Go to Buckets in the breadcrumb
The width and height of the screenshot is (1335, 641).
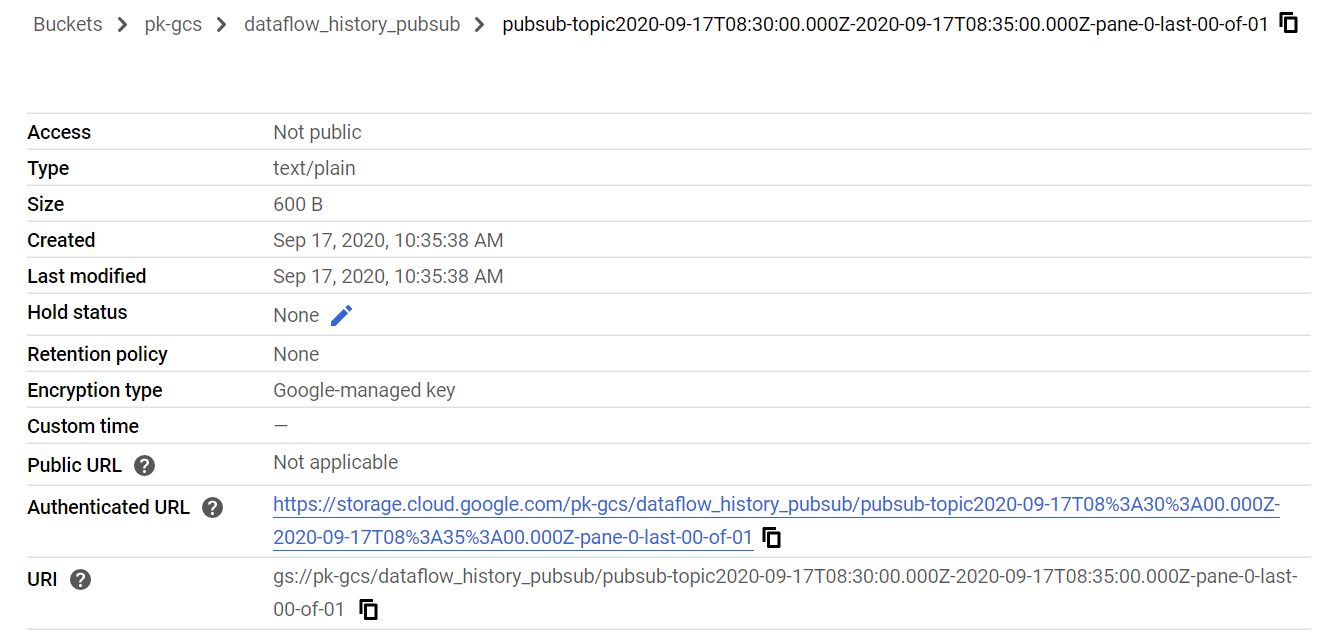[68, 24]
